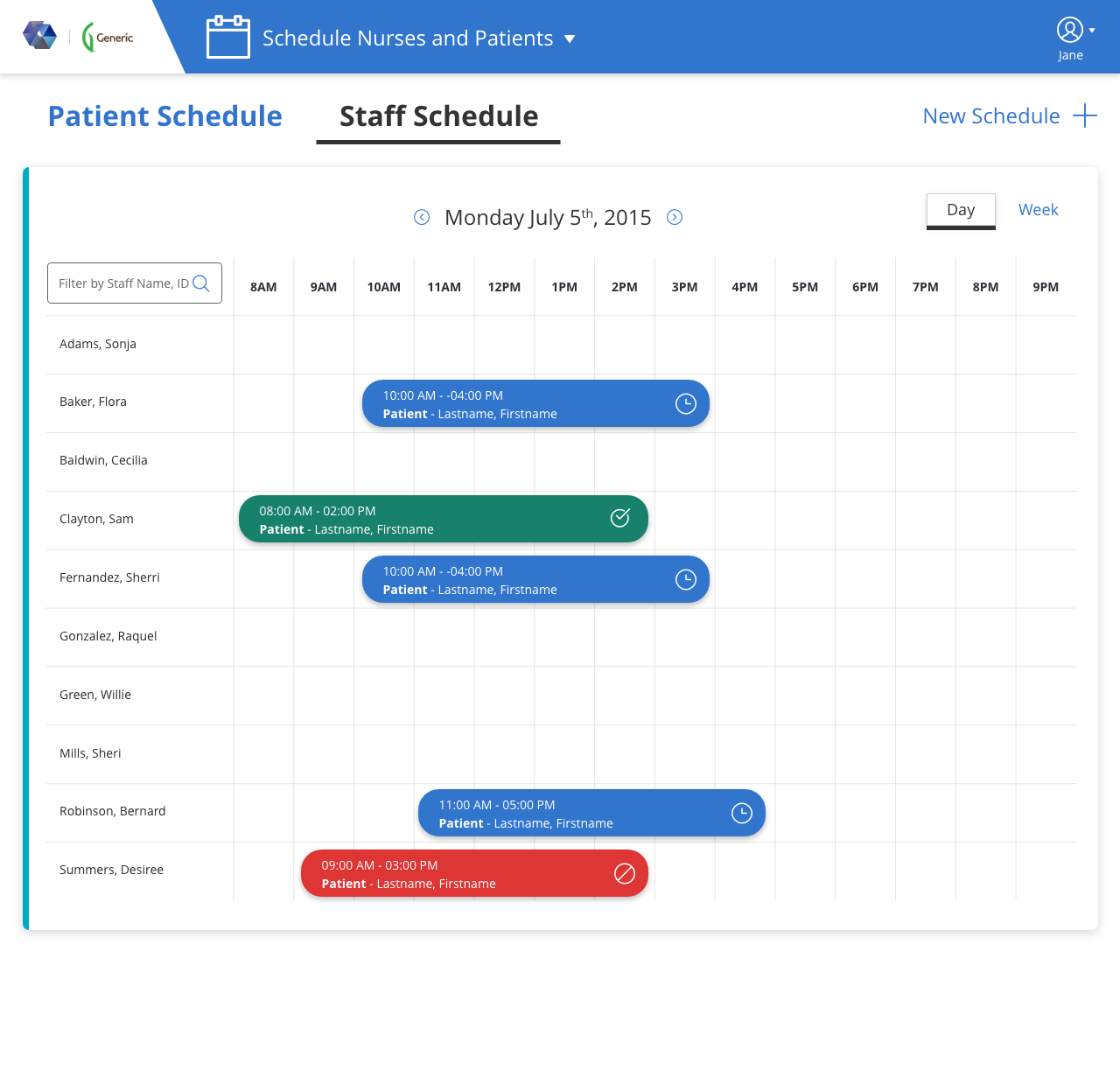Image resolution: width=1120 pixels, height=1070 pixels.
Task: Click staff name Robinson, Bernard
Action: coord(113,811)
